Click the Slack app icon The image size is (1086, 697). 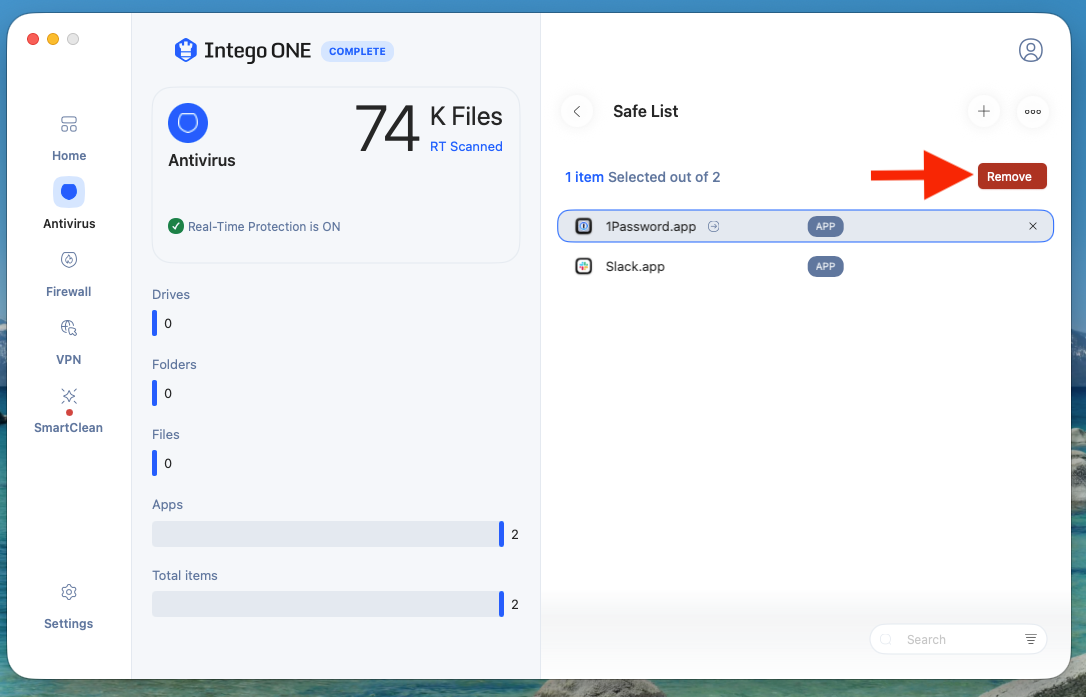tap(584, 267)
